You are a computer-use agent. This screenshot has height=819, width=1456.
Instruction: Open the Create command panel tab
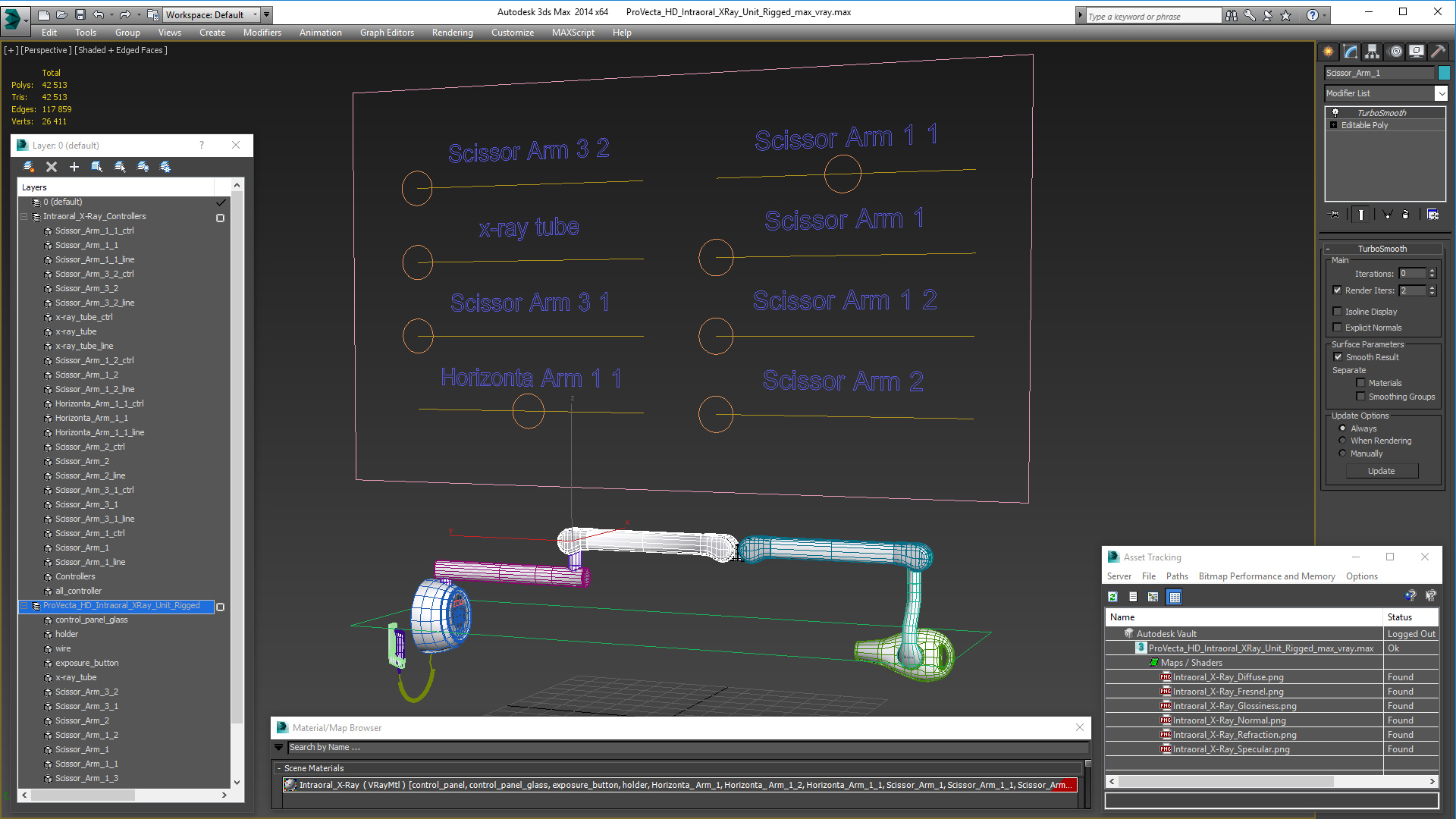(1328, 52)
